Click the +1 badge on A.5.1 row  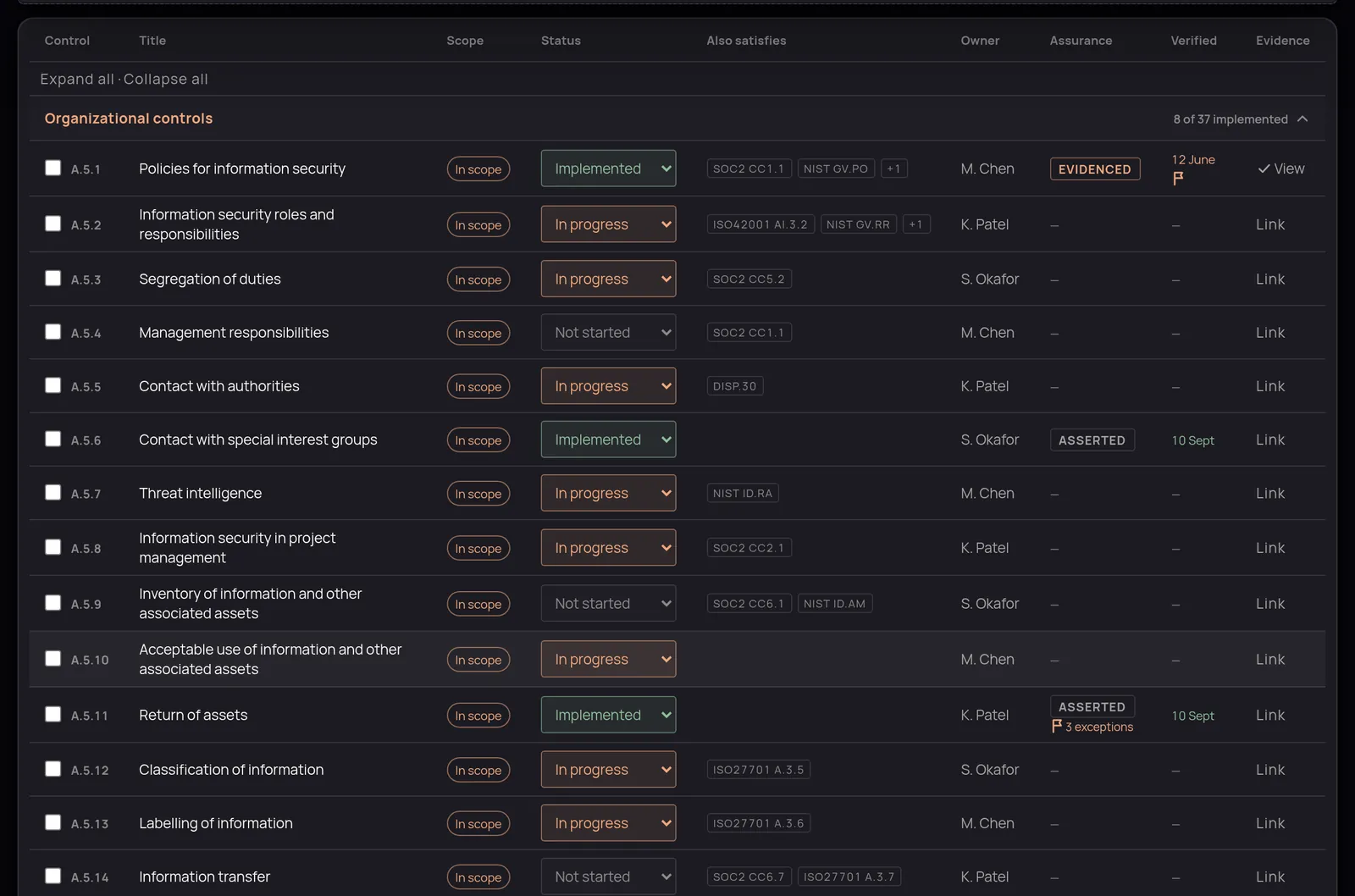tap(894, 169)
